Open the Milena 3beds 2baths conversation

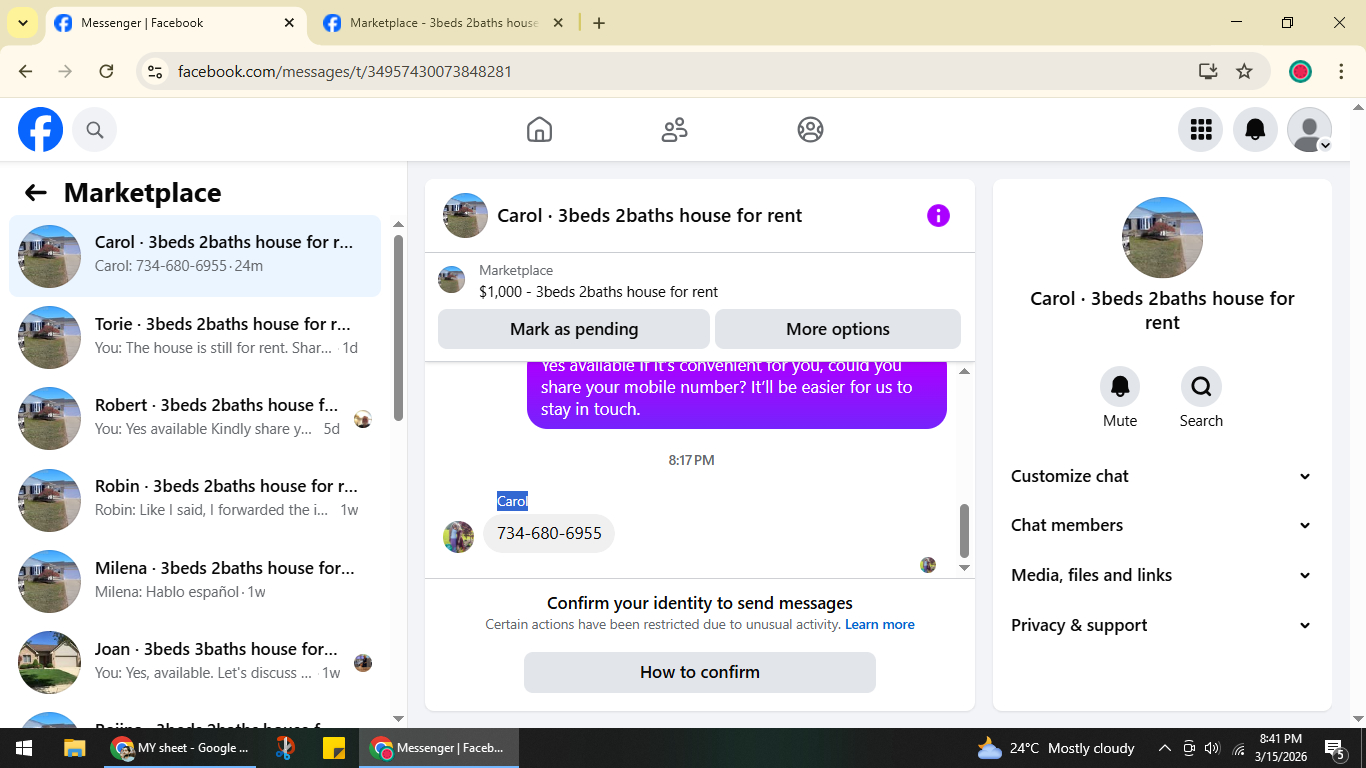tap(195, 581)
